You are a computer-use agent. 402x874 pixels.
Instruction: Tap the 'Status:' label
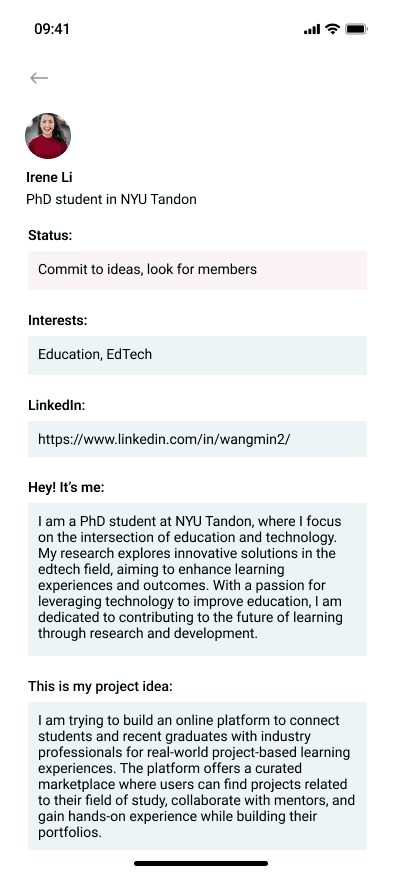coord(50,235)
